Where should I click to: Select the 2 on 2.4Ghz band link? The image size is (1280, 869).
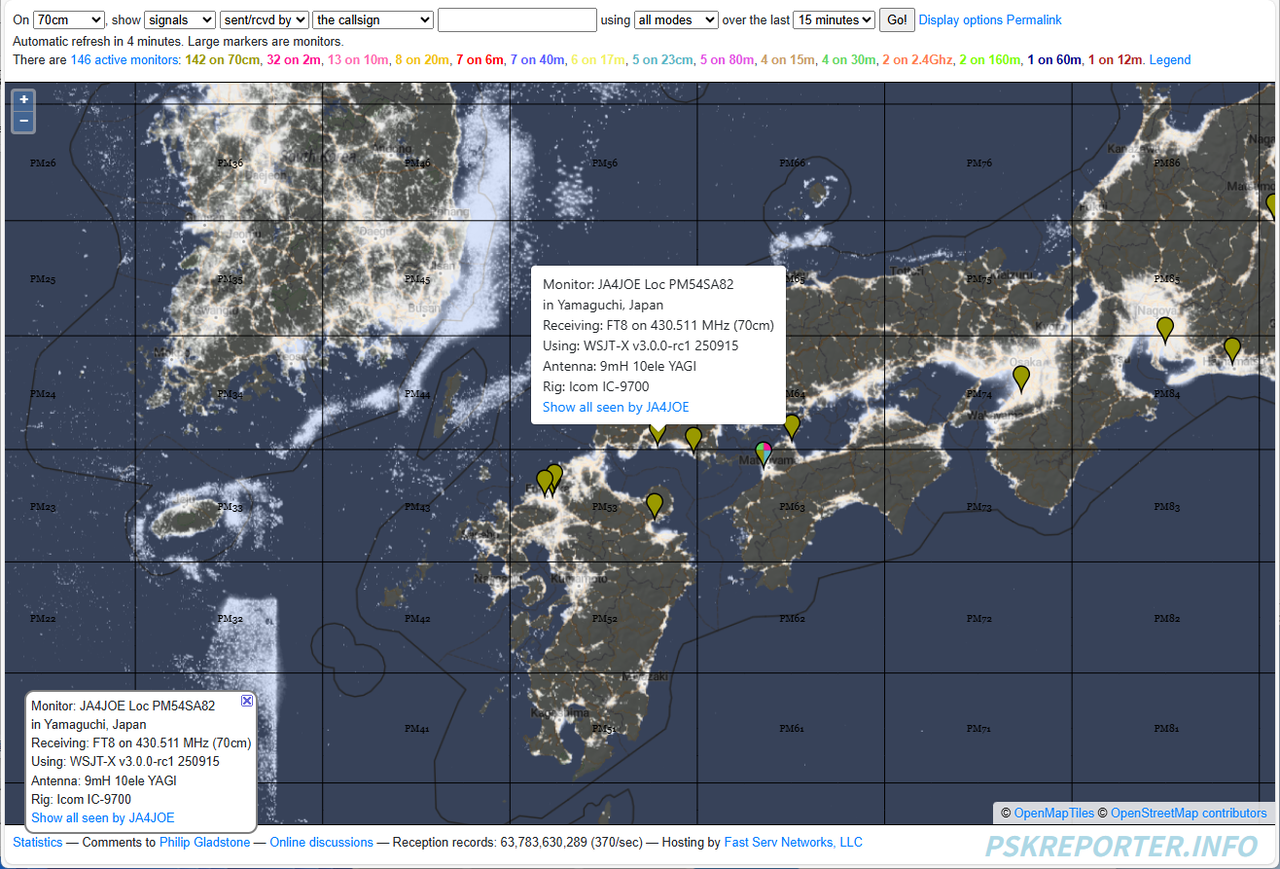(x=918, y=60)
